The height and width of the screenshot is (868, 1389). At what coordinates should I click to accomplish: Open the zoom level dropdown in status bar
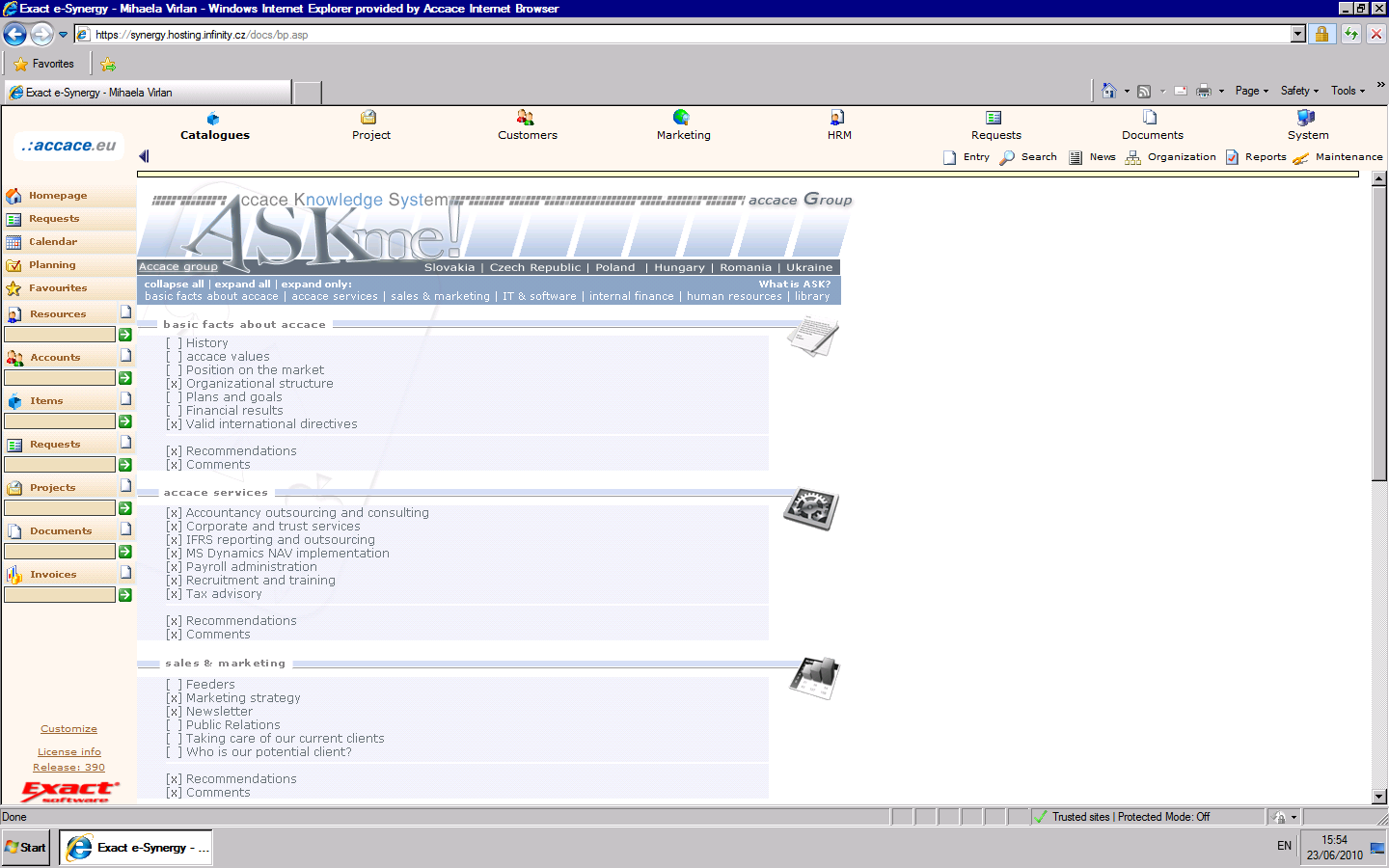[x=1294, y=817]
